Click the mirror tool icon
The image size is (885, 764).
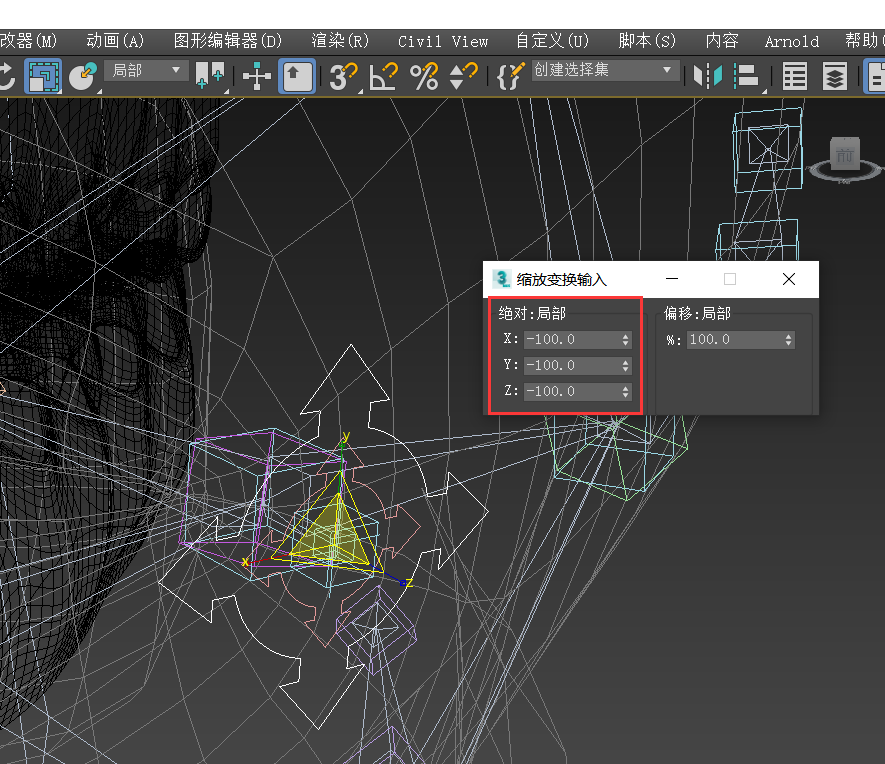pos(708,76)
